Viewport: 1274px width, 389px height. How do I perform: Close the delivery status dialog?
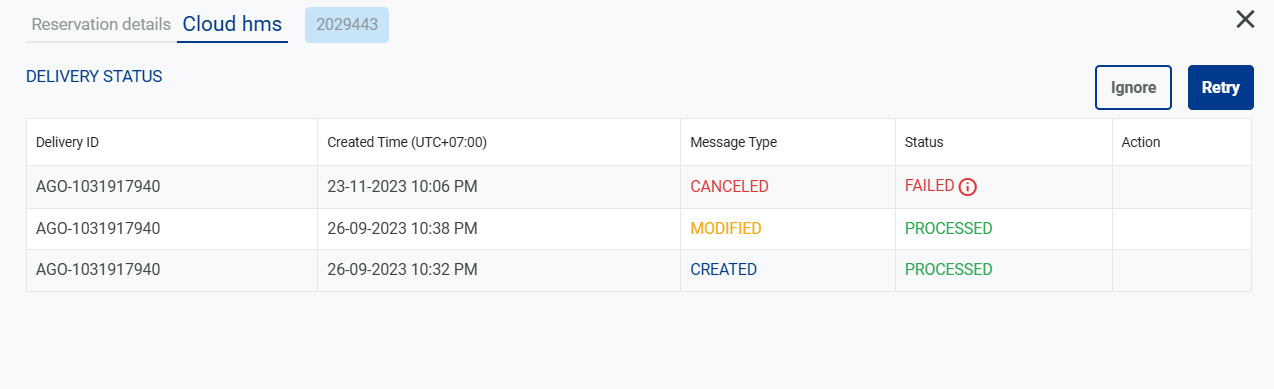[1245, 19]
